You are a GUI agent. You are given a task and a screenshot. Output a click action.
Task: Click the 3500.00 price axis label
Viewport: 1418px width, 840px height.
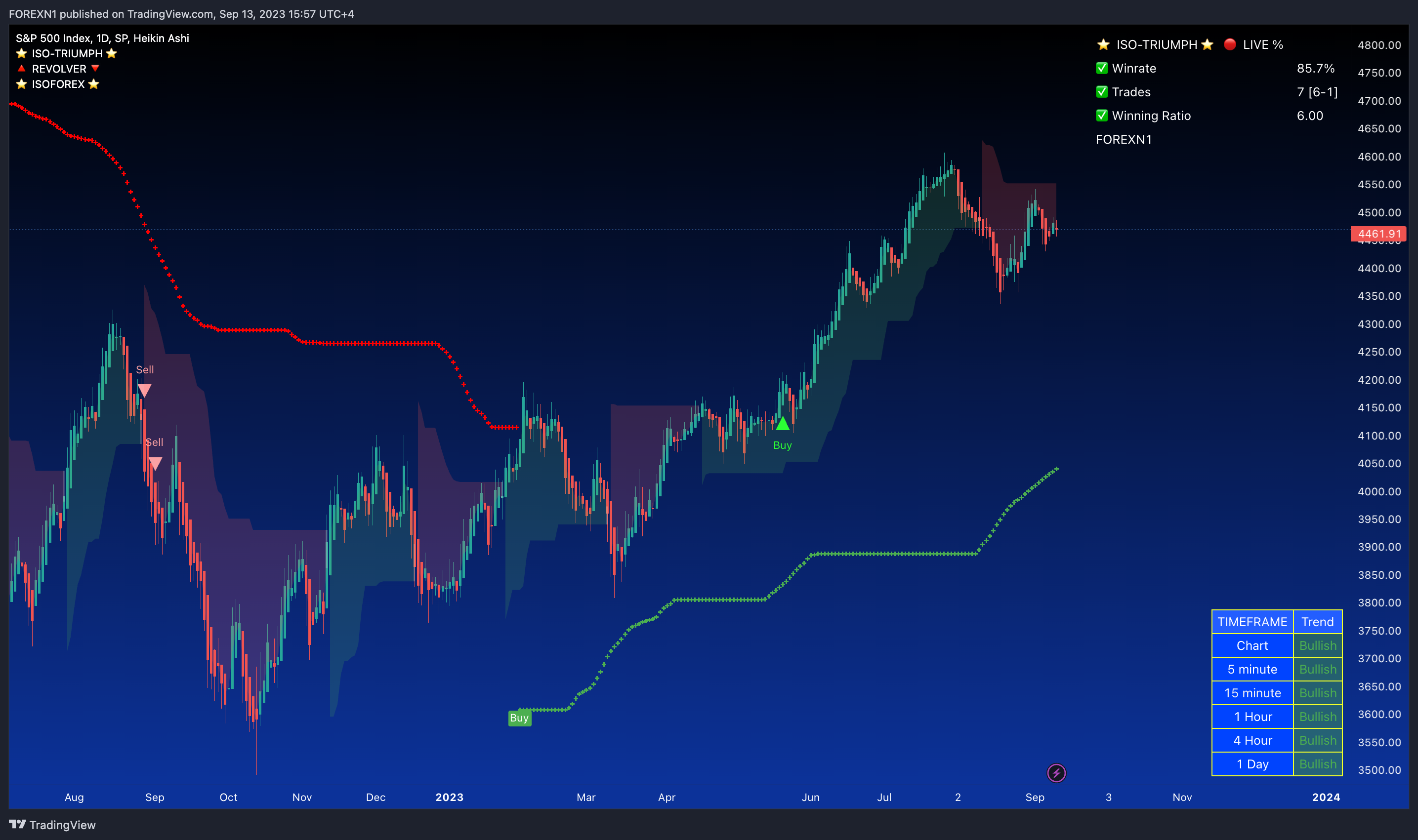click(1379, 770)
